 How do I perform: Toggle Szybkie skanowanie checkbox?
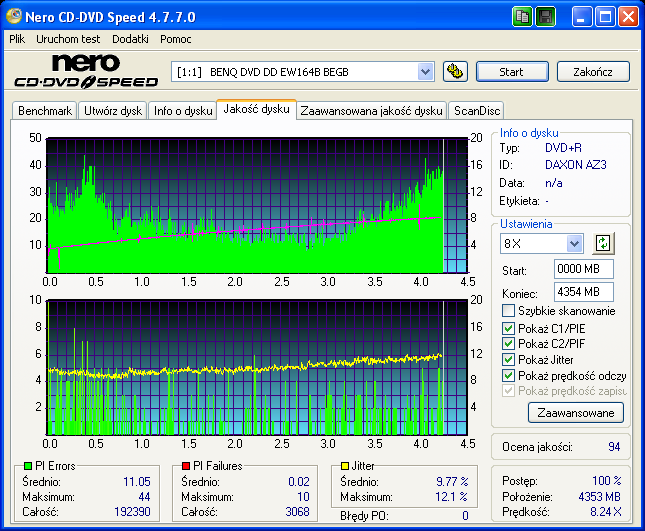click(508, 311)
